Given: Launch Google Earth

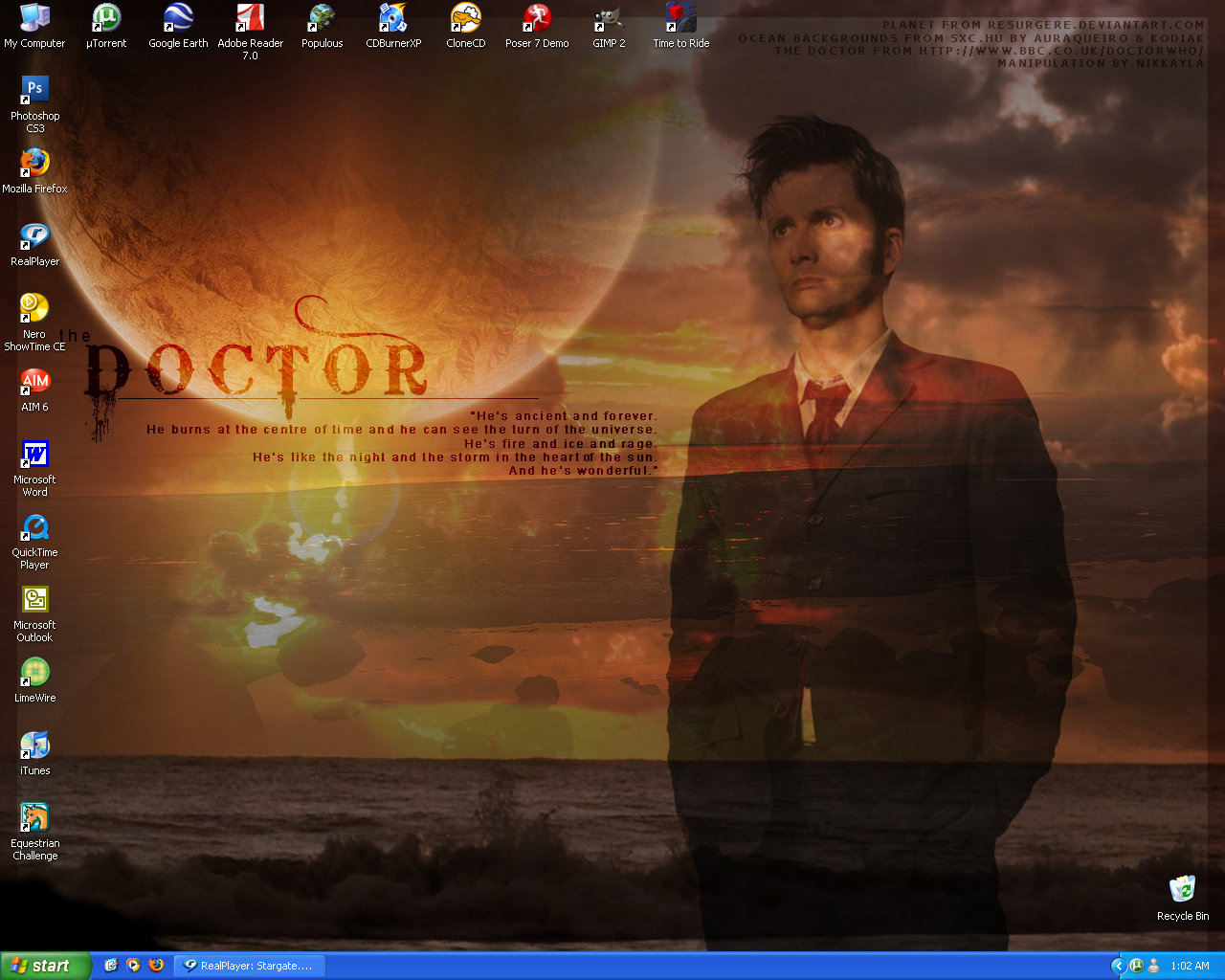Looking at the screenshot, I should pos(177,19).
